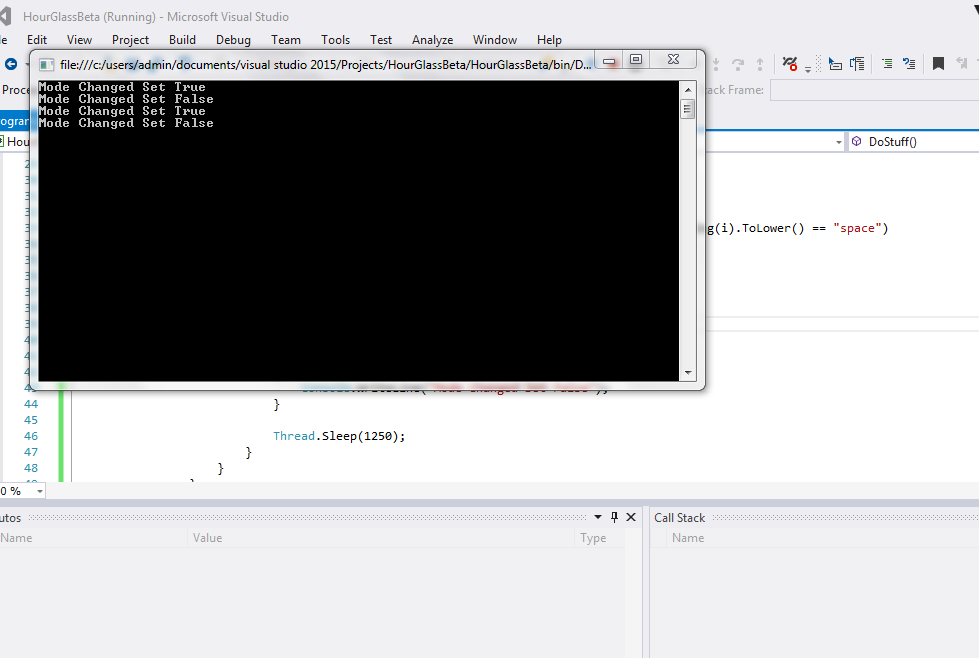The height and width of the screenshot is (658, 979).
Task: Open the Autos panel window position dropdown
Action: tap(598, 517)
